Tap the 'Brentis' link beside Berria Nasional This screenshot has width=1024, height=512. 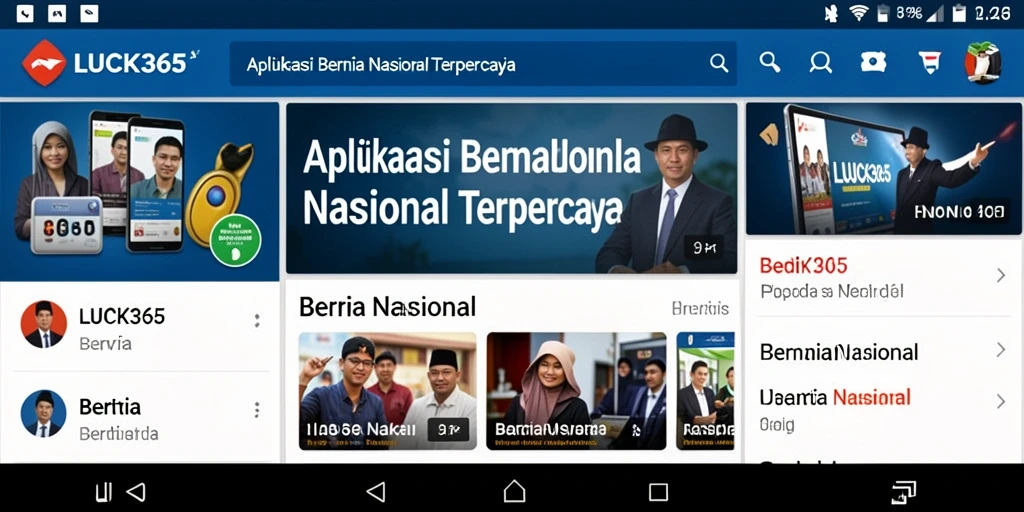700,308
